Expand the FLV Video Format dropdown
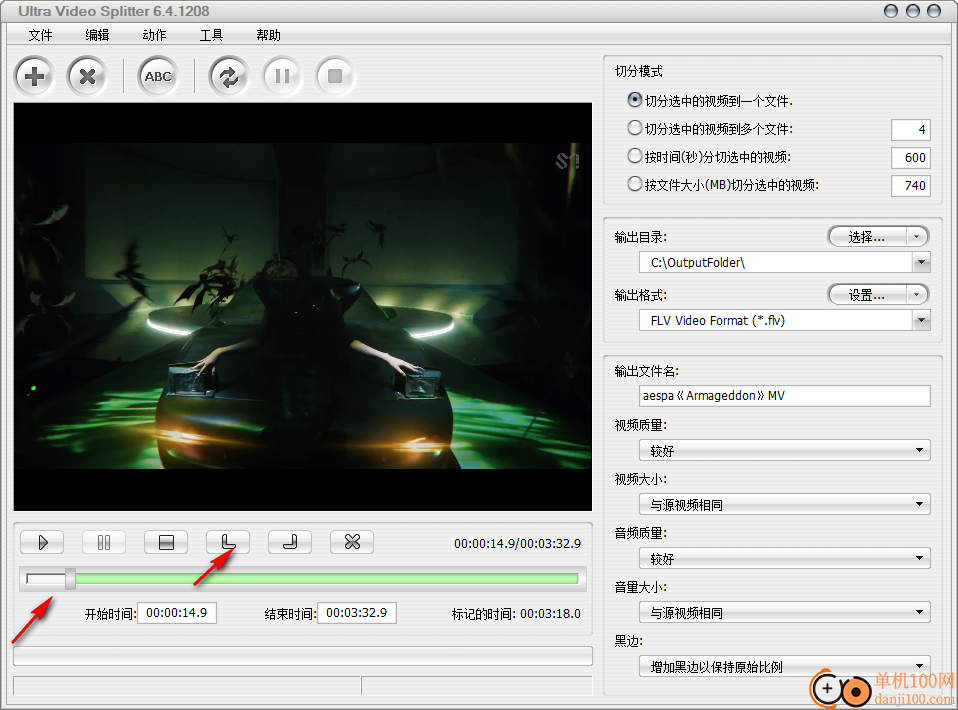The height and width of the screenshot is (710, 958). pyautogui.click(x=921, y=321)
